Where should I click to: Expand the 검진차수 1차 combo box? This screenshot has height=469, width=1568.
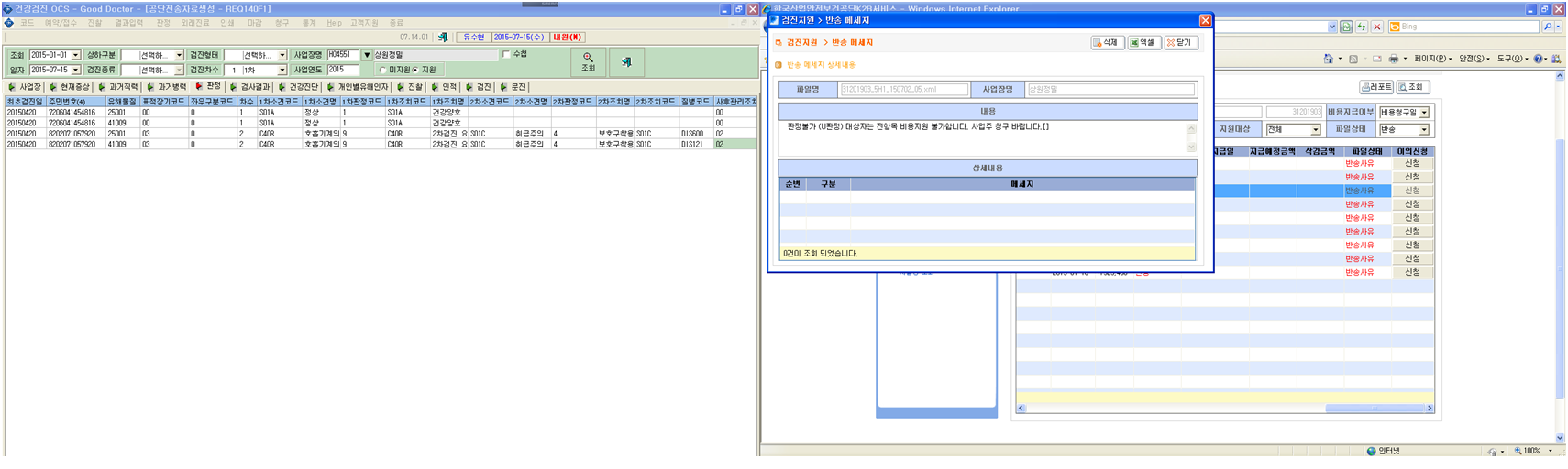coord(256,70)
